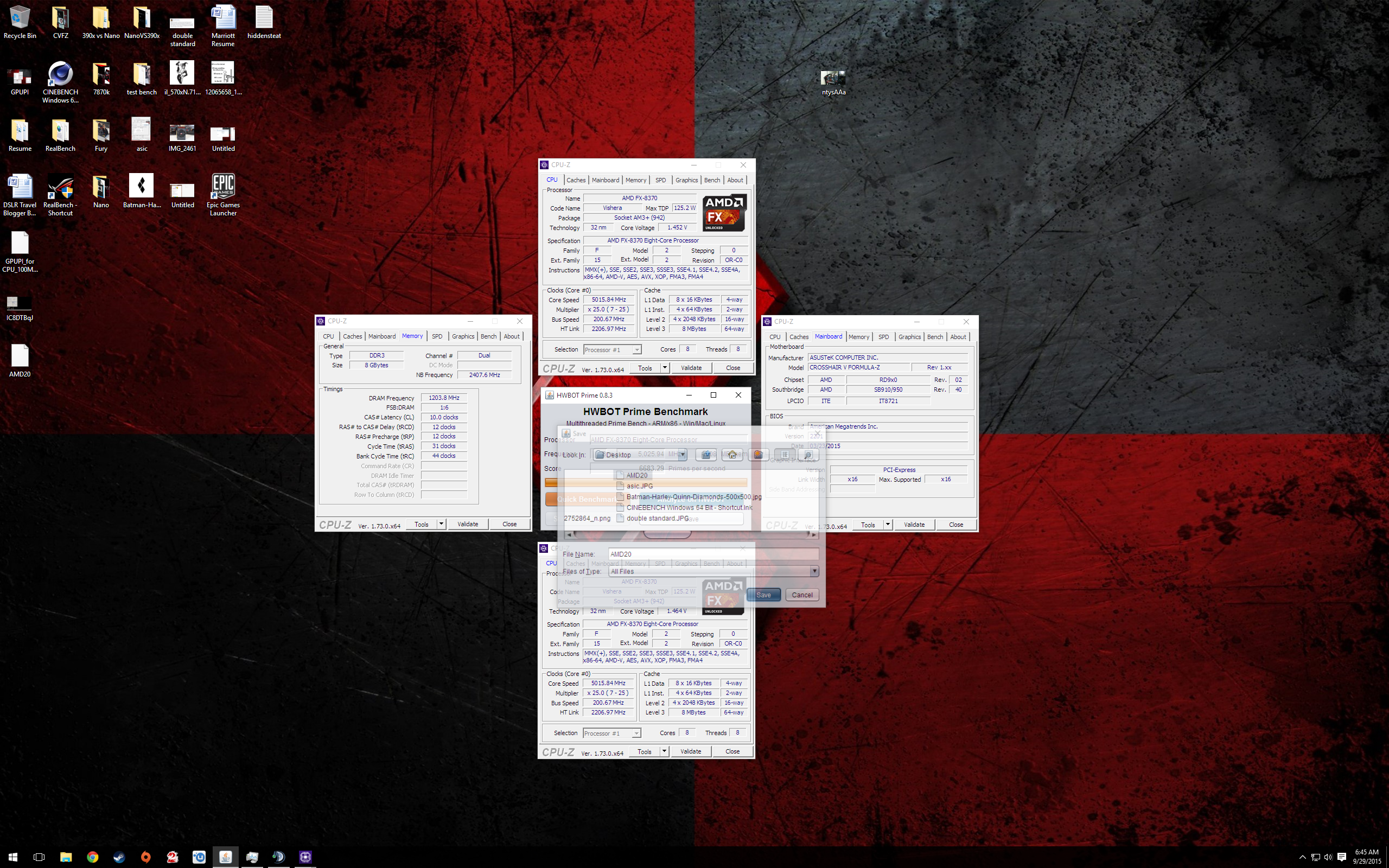Open the AMD20 desktop file

tap(20, 361)
